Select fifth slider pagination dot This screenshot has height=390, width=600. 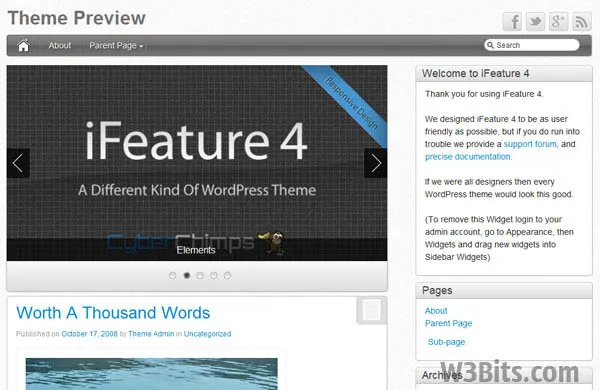227,276
